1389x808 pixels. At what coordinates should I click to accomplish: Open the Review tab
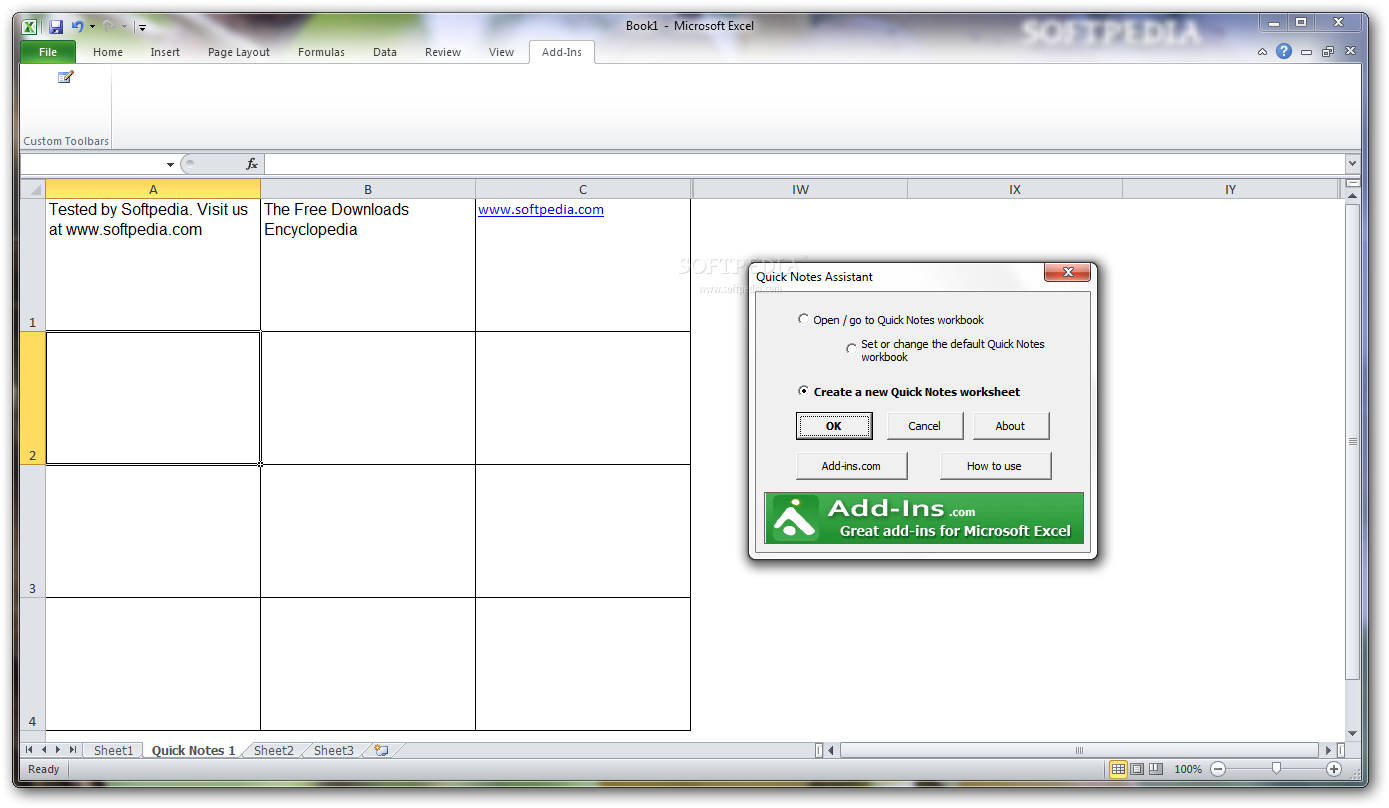tap(443, 52)
